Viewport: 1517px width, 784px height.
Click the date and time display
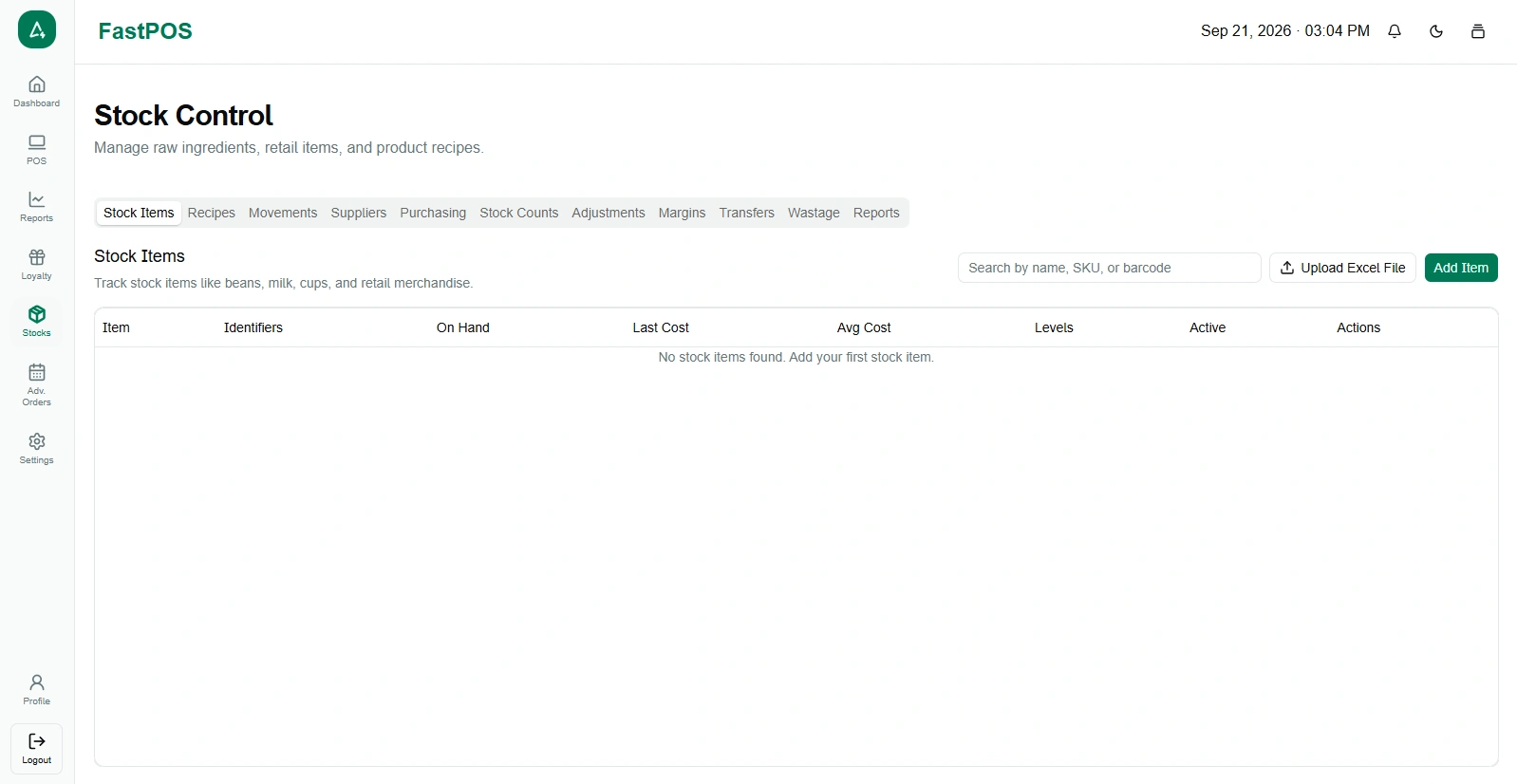click(1285, 31)
